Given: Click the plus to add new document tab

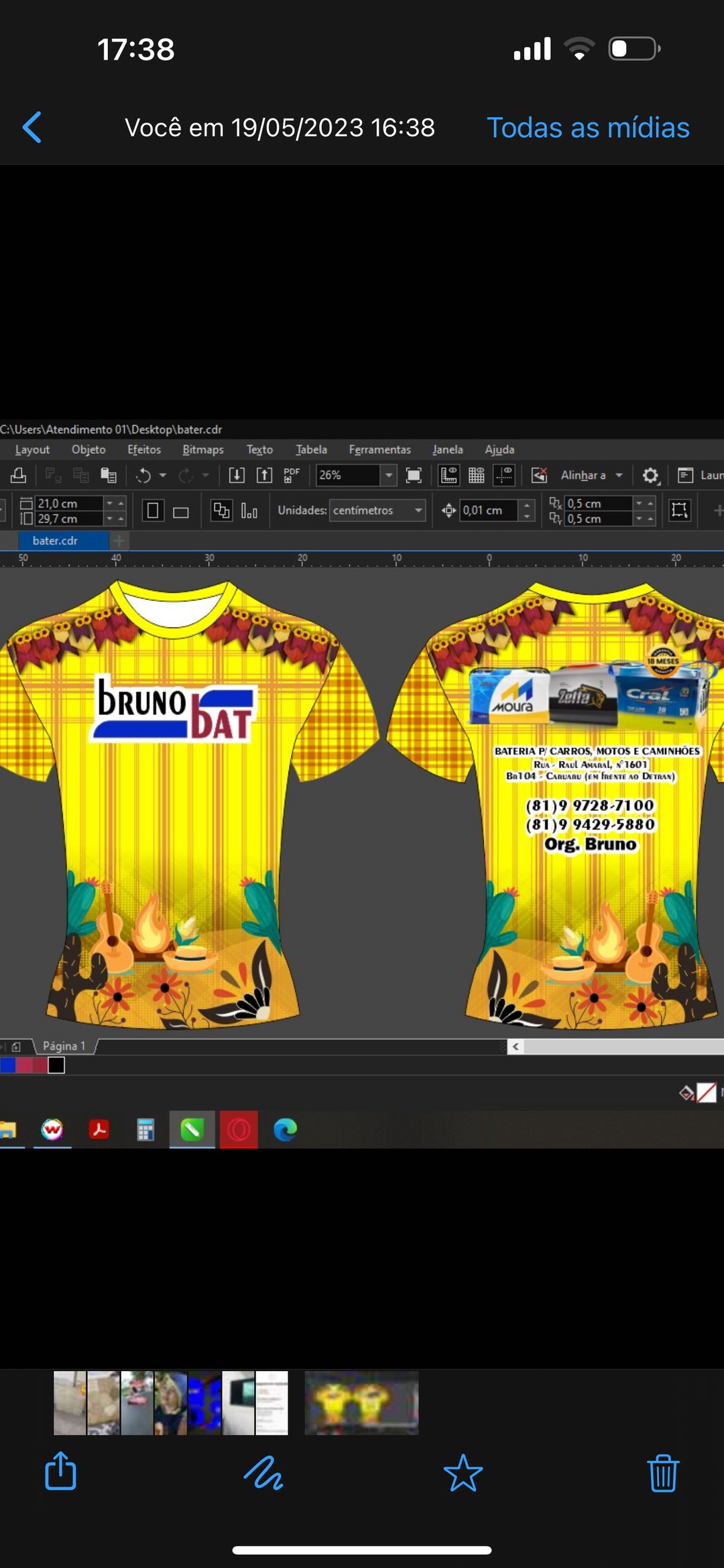Looking at the screenshot, I should [119, 541].
